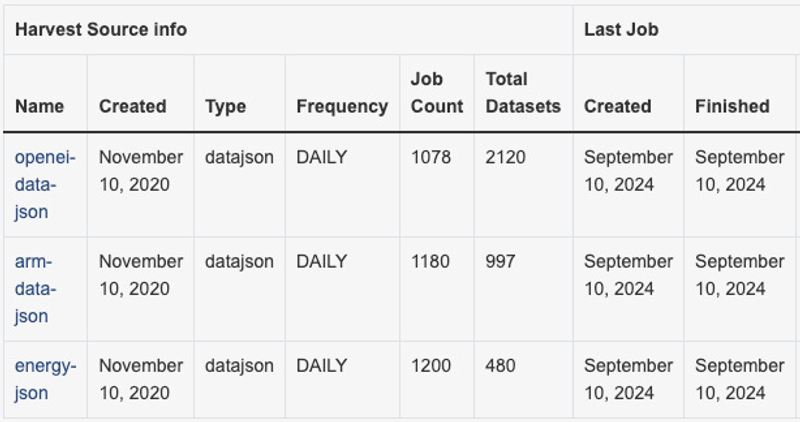The image size is (800, 422).
Task: Click the Total Datasets column header
Action: (523, 92)
